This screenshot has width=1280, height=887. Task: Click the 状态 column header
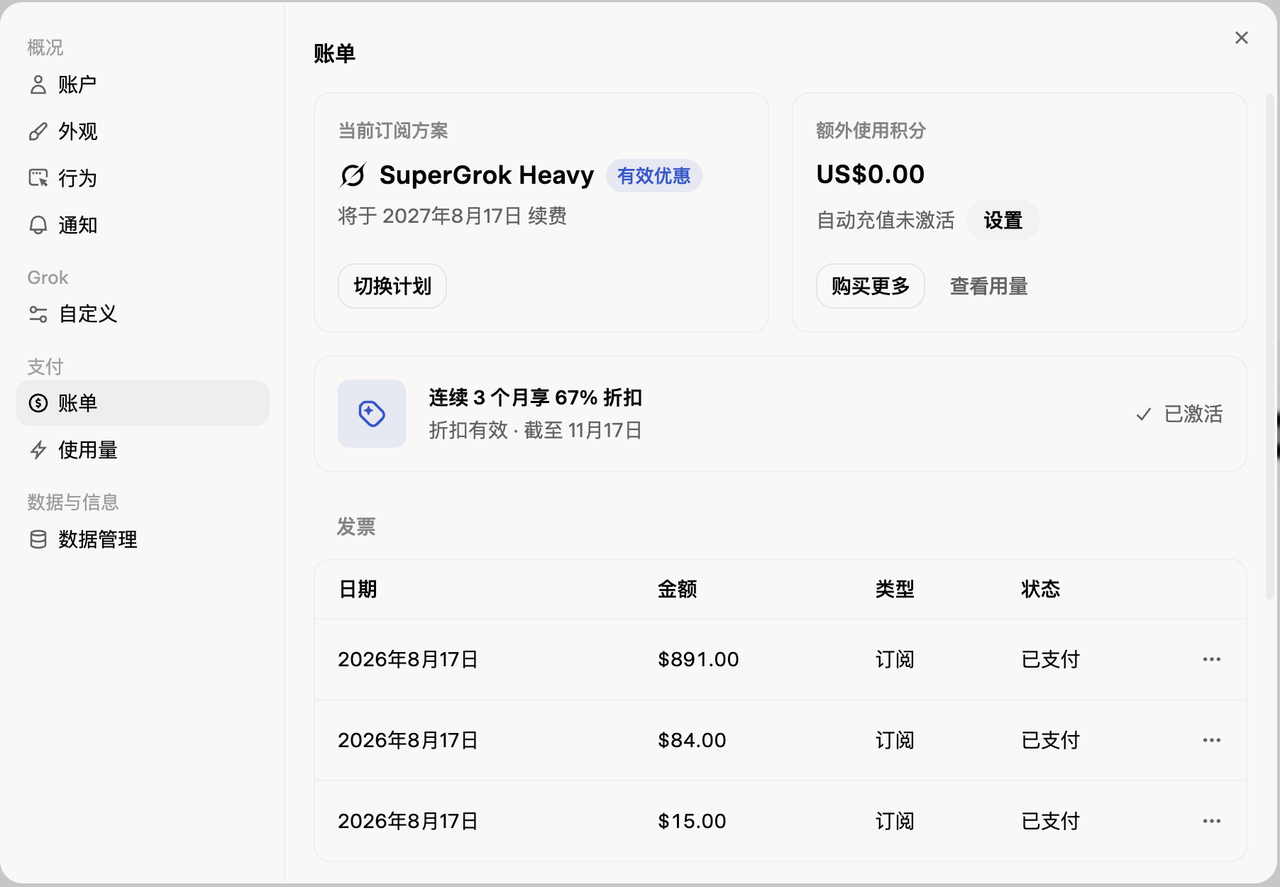tap(1041, 589)
